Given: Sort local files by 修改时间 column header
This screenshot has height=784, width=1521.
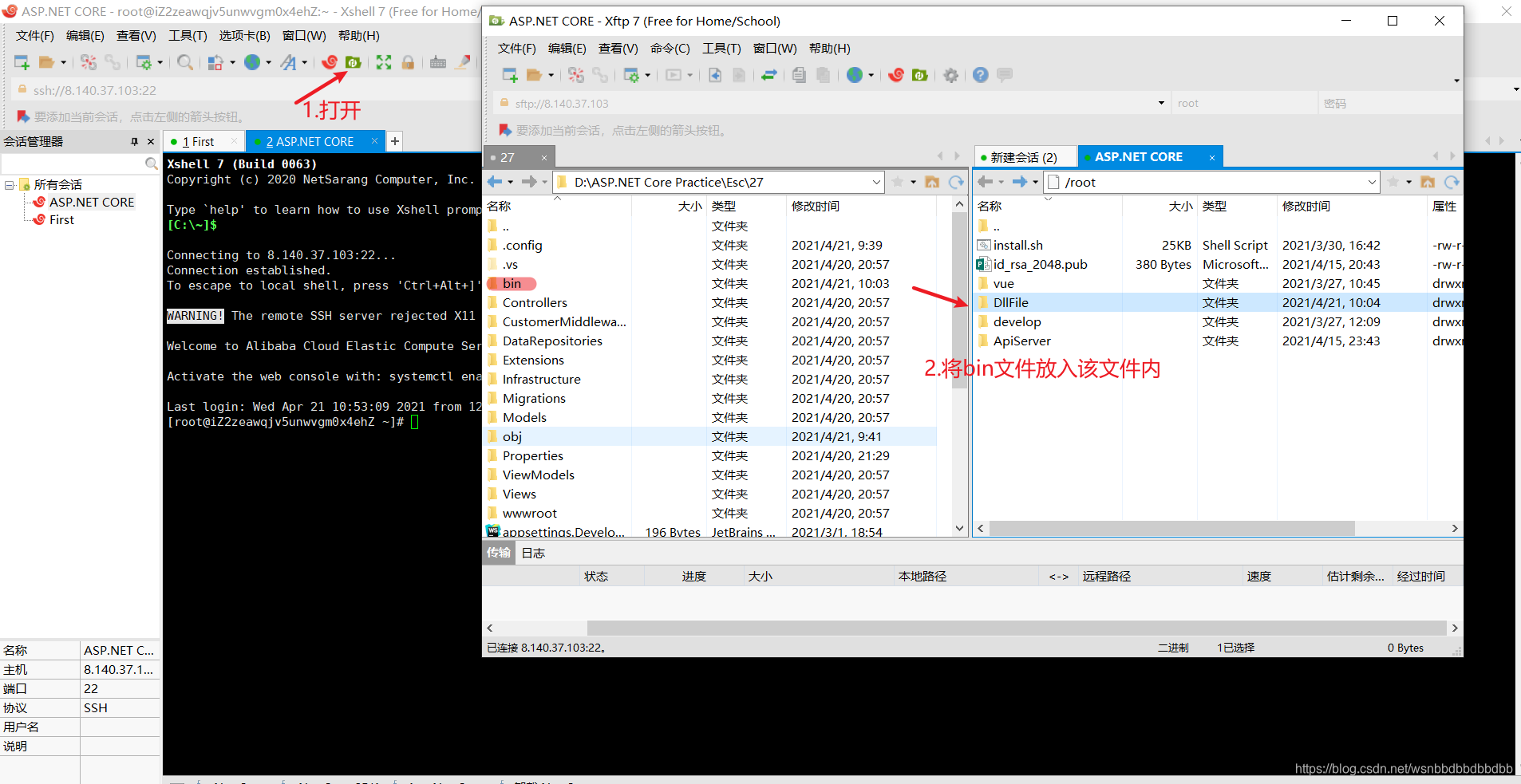Looking at the screenshot, I should (x=862, y=206).
